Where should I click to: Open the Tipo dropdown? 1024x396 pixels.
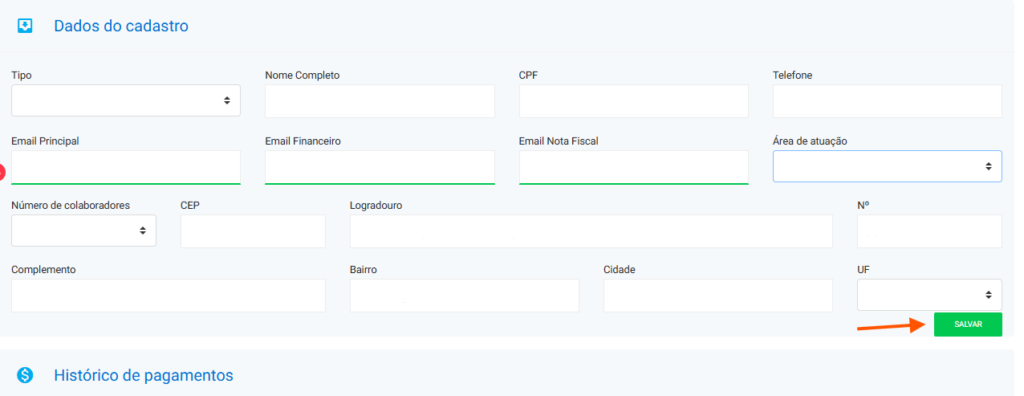(x=126, y=101)
